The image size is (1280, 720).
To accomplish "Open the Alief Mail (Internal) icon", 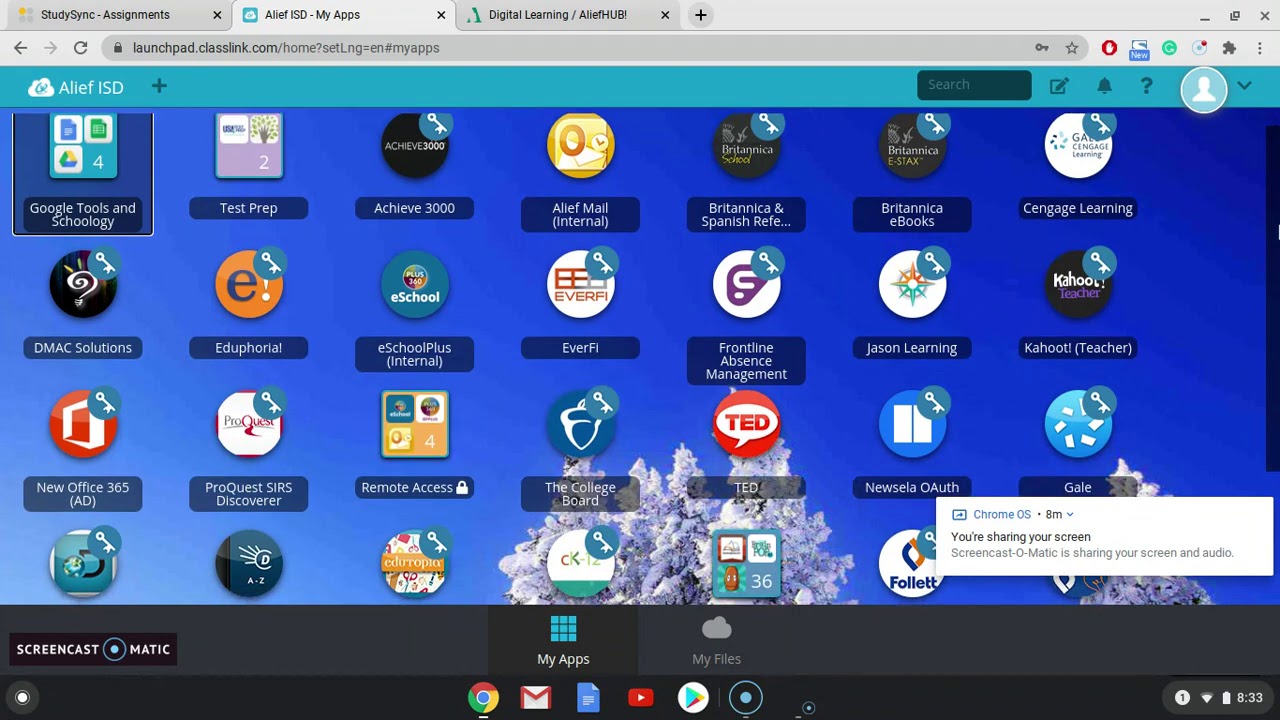I will (x=580, y=146).
